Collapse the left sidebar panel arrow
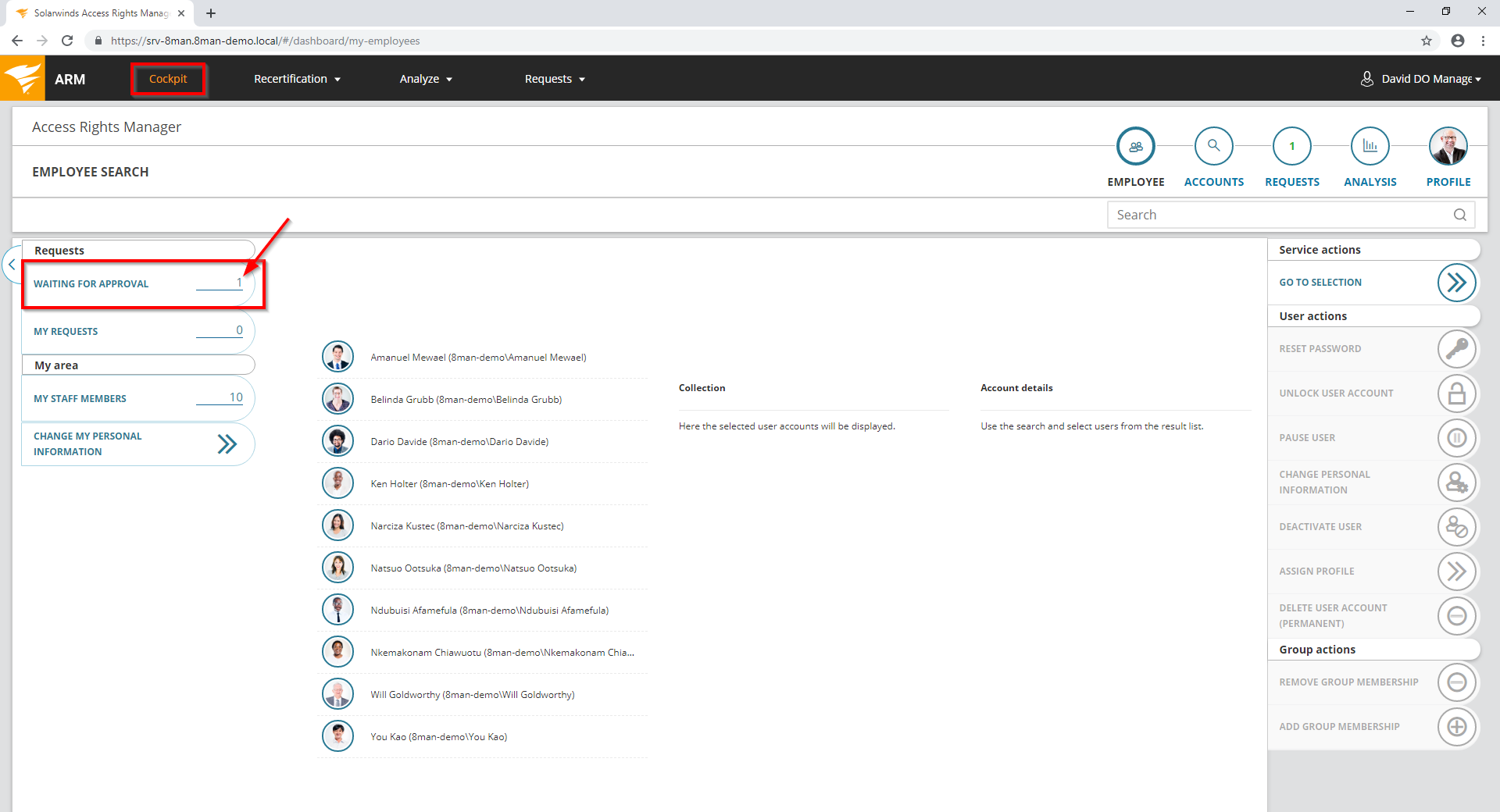Image resolution: width=1500 pixels, height=812 pixels. click(12, 265)
